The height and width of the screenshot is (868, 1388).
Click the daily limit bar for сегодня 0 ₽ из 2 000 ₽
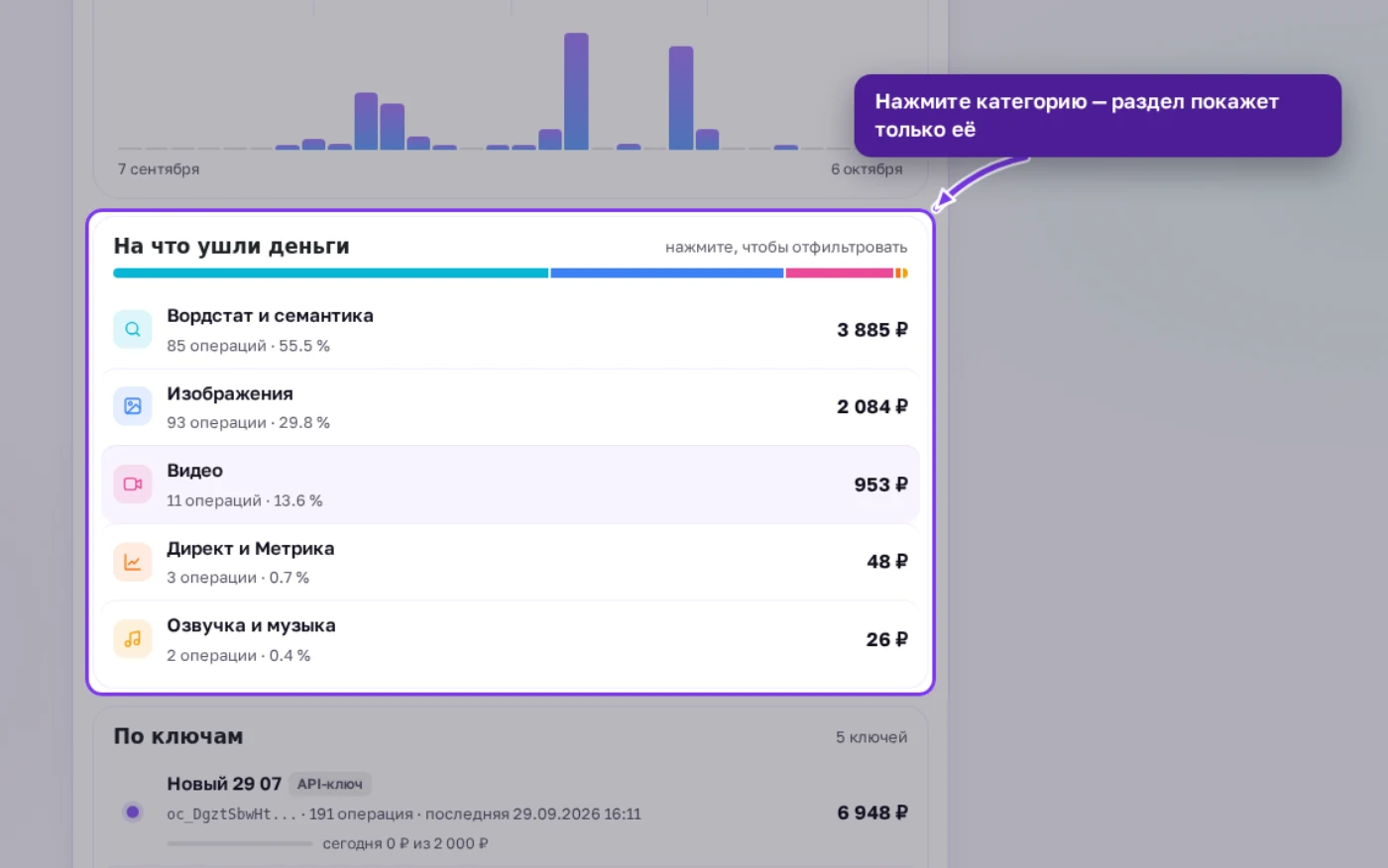(x=240, y=844)
